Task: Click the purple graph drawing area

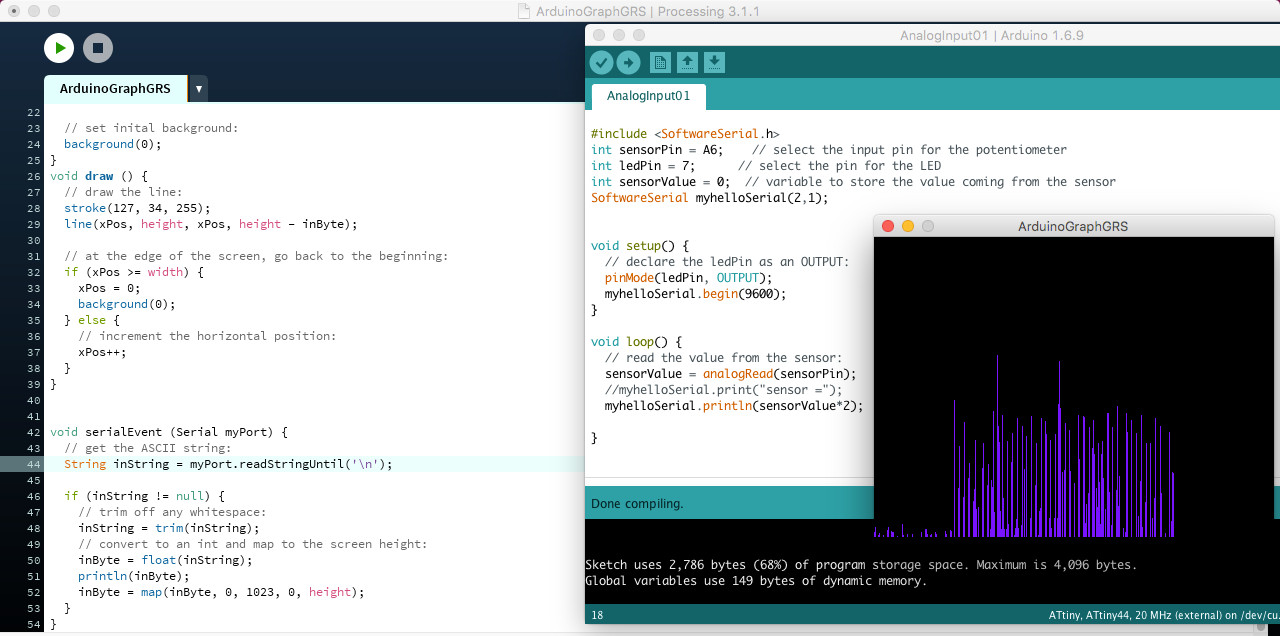Action: (1074, 387)
